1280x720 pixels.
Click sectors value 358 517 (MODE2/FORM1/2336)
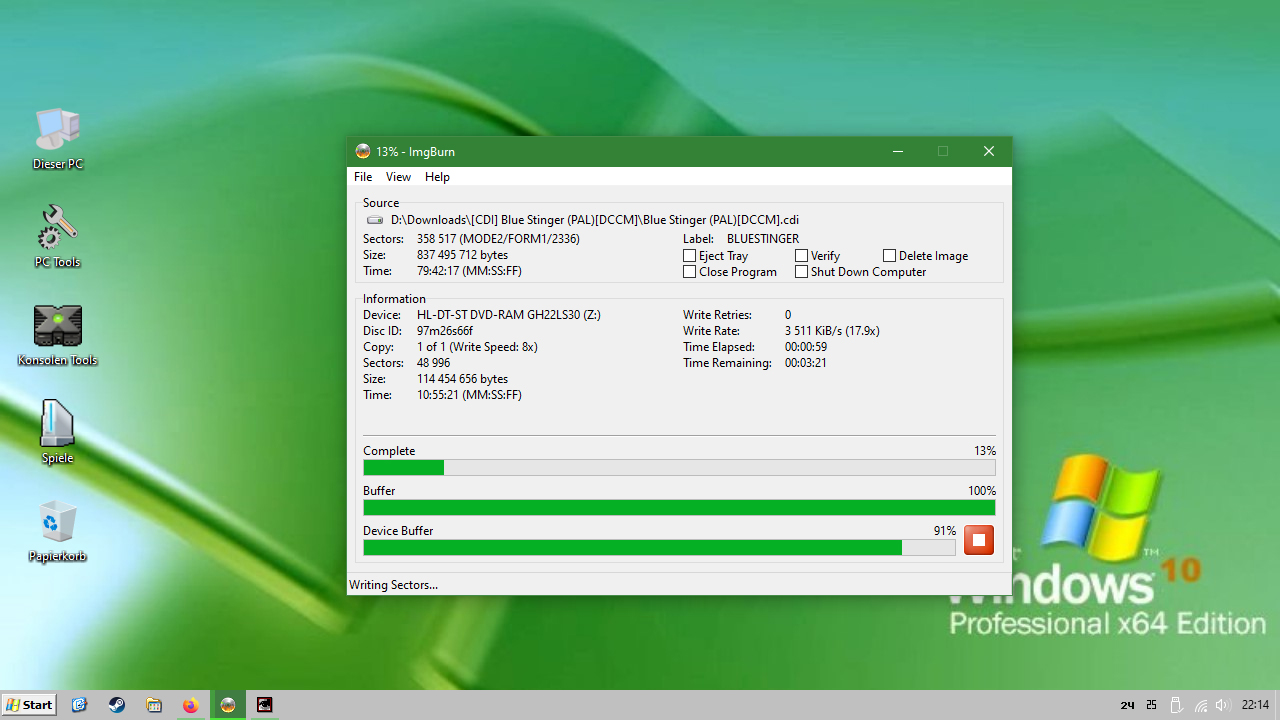coord(498,239)
